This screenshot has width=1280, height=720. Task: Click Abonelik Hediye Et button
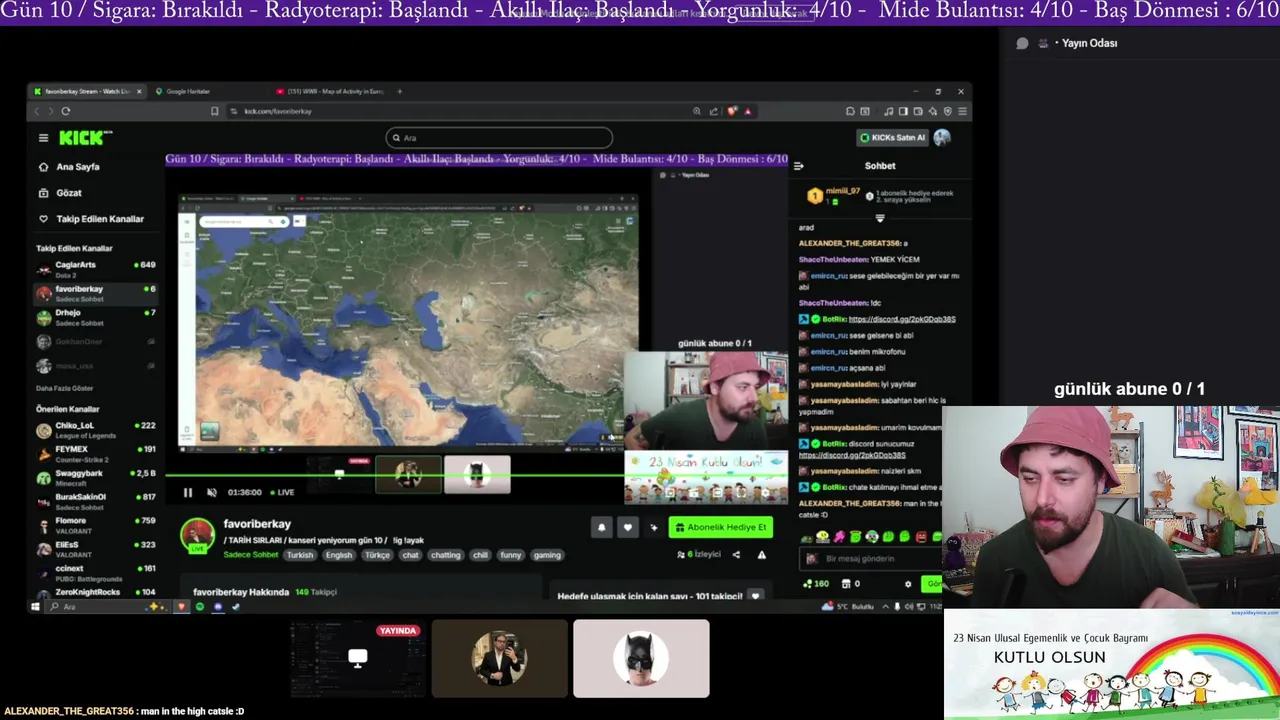coord(720,527)
